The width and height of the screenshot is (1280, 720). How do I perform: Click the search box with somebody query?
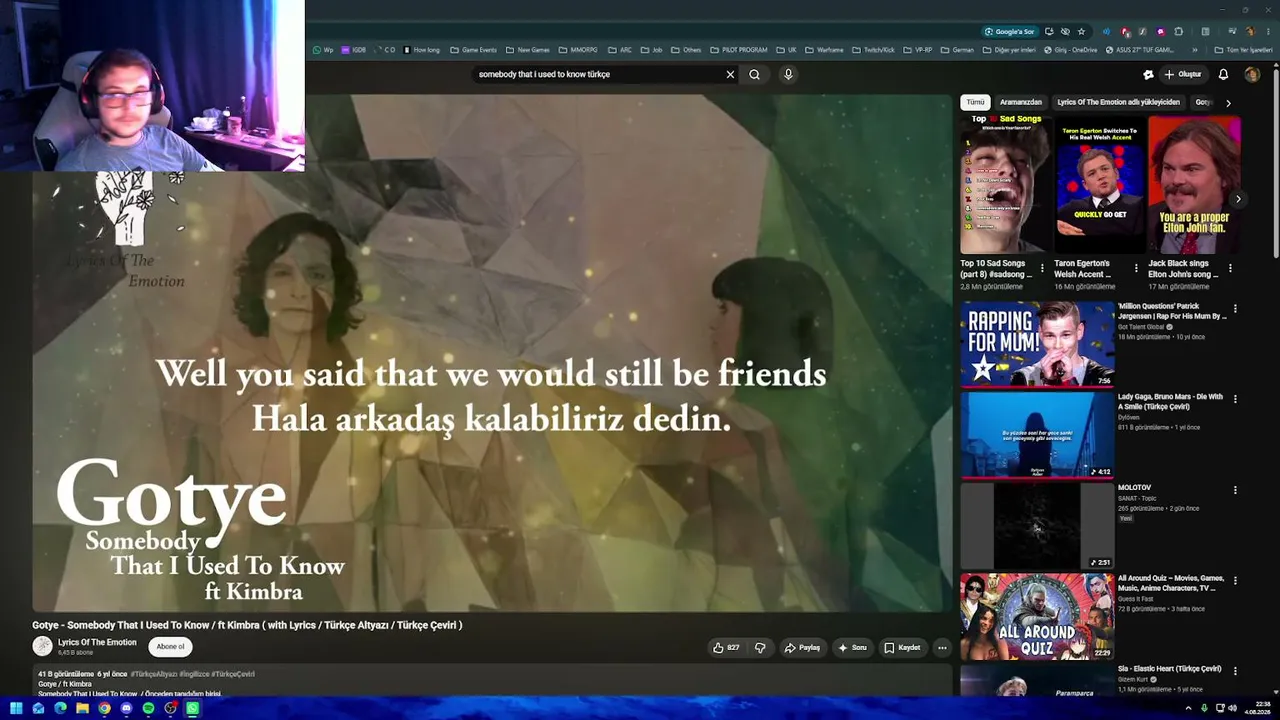tap(600, 74)
